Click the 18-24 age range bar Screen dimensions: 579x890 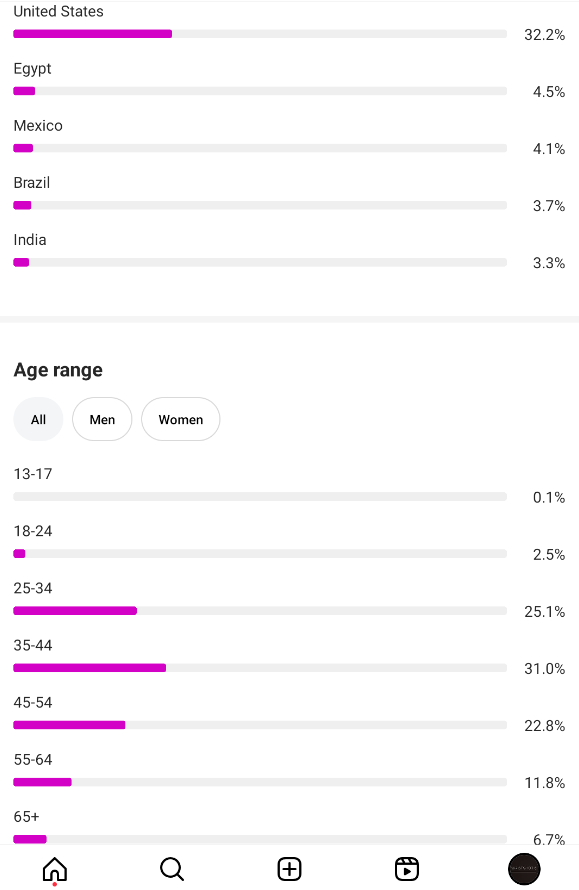pyautogui.click(x=260, y=553)
